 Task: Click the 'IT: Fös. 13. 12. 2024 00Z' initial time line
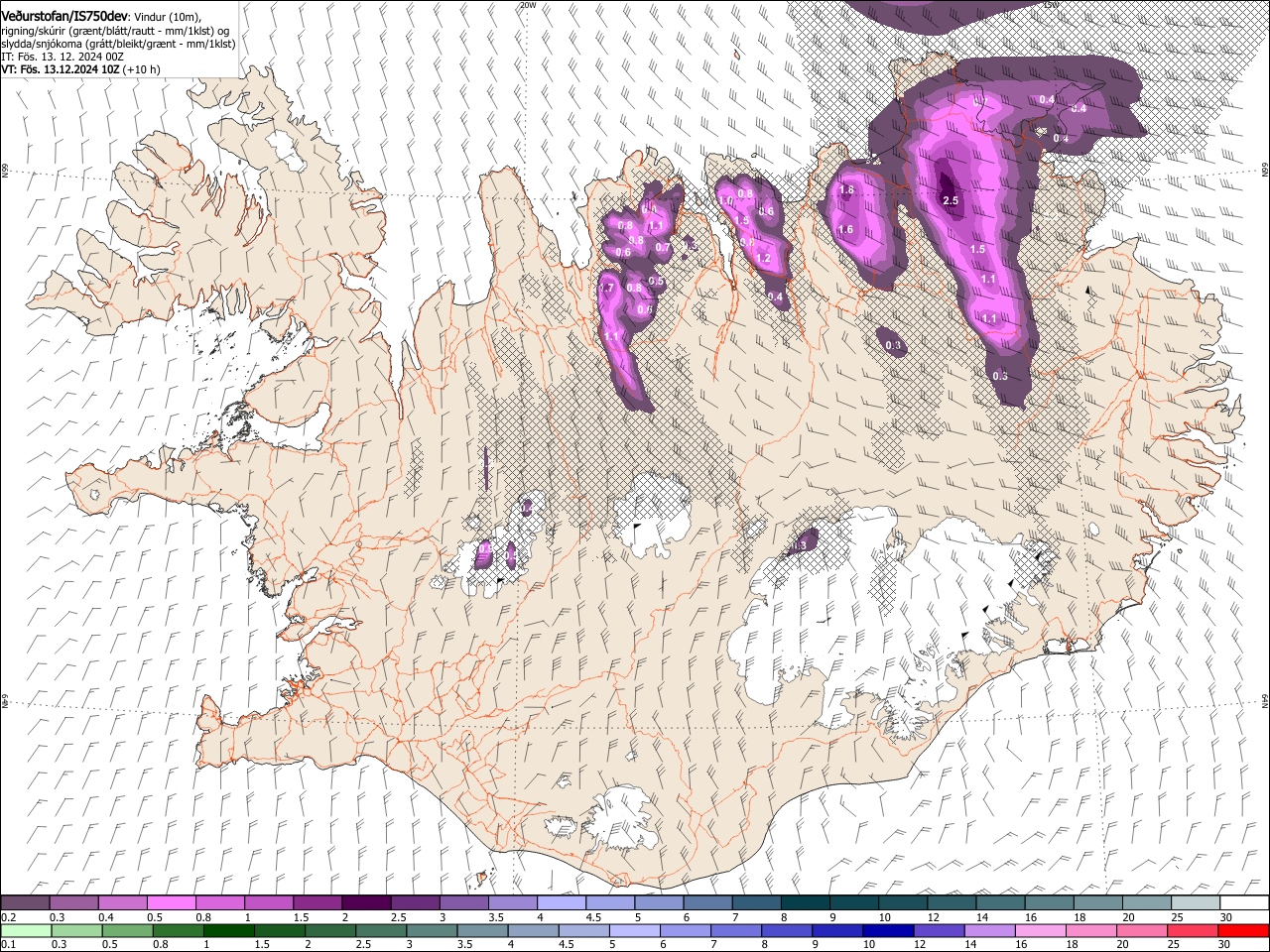click(x=63, y=57)
